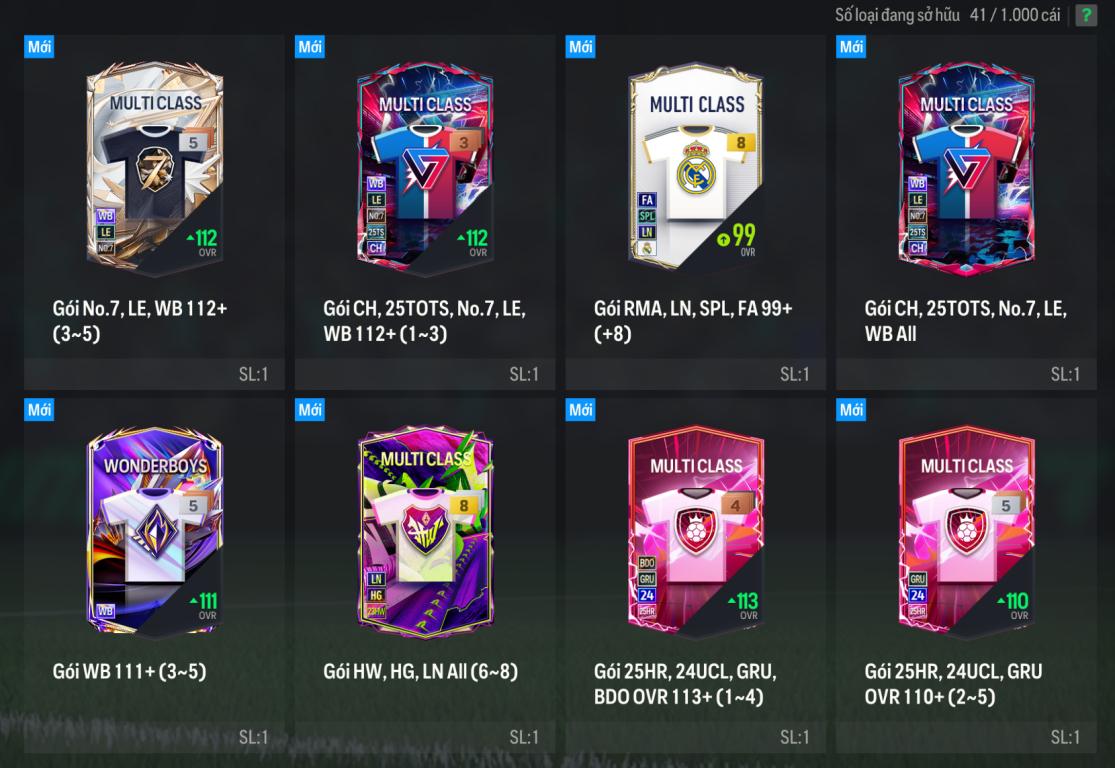Click Gói RMA, LN, SPL, FA 99+ title
The height and width of the screenshot is (768, 1115).
tap(693, 321)
